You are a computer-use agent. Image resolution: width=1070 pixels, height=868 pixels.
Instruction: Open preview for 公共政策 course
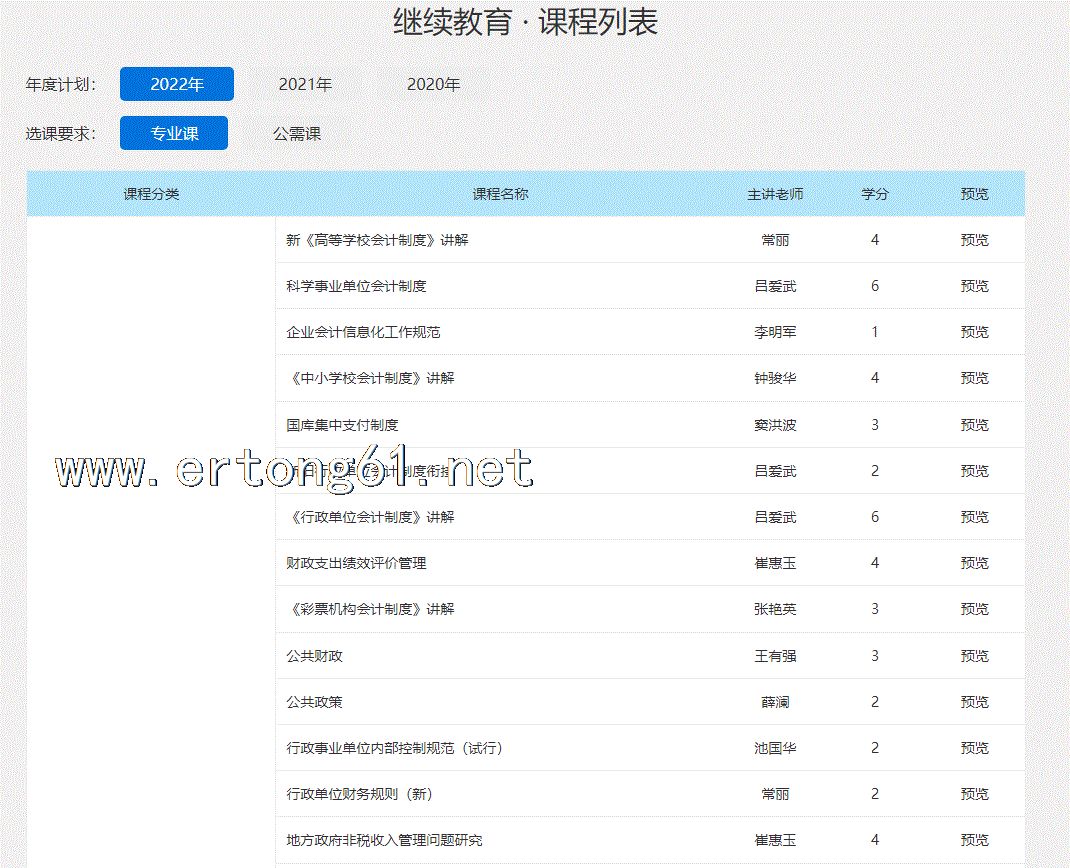(x=974, y=702)
